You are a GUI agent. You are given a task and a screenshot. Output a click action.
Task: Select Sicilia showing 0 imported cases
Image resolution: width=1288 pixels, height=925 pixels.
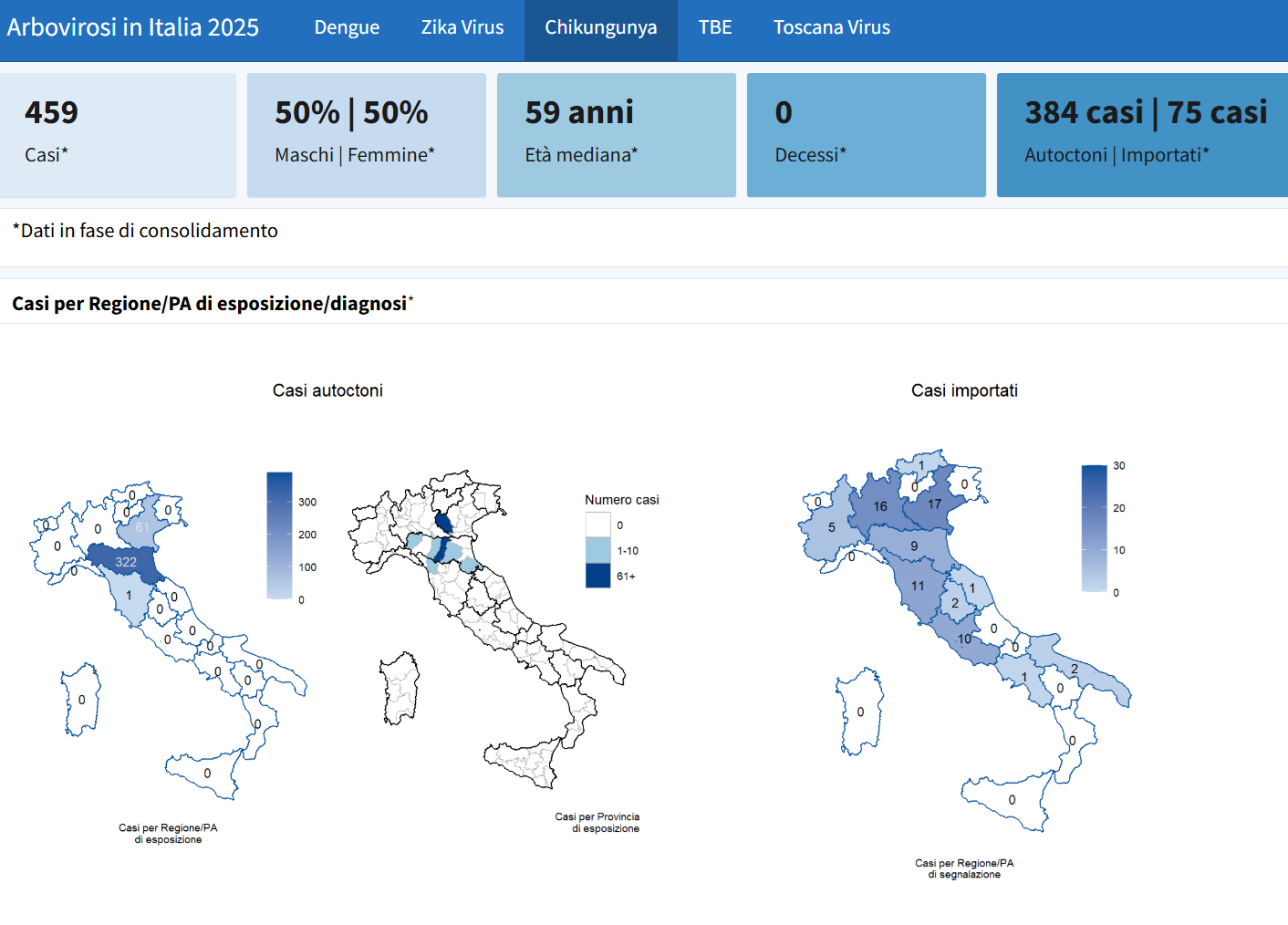click(1011, 798)
